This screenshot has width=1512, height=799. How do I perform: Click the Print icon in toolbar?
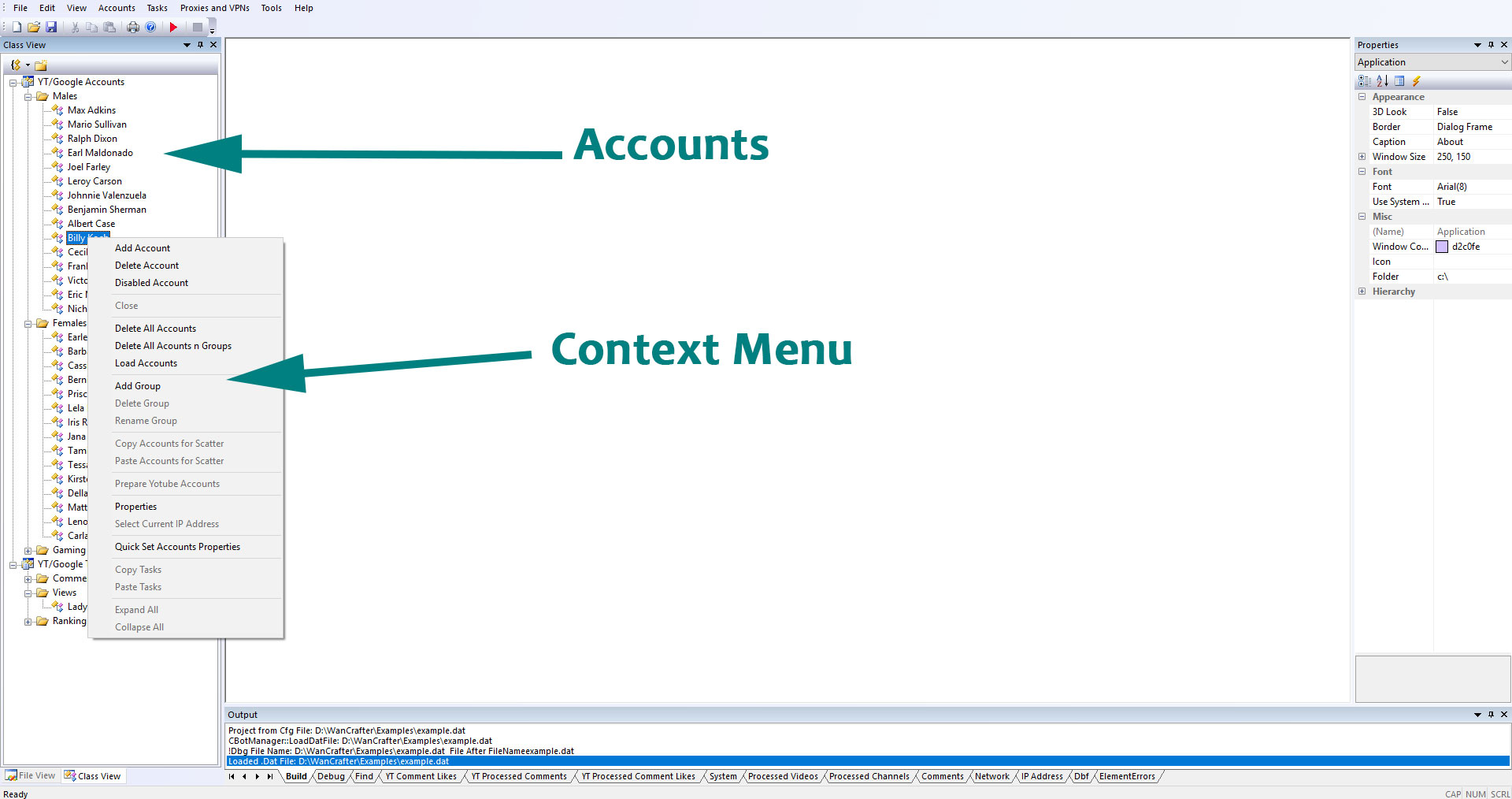133,27
